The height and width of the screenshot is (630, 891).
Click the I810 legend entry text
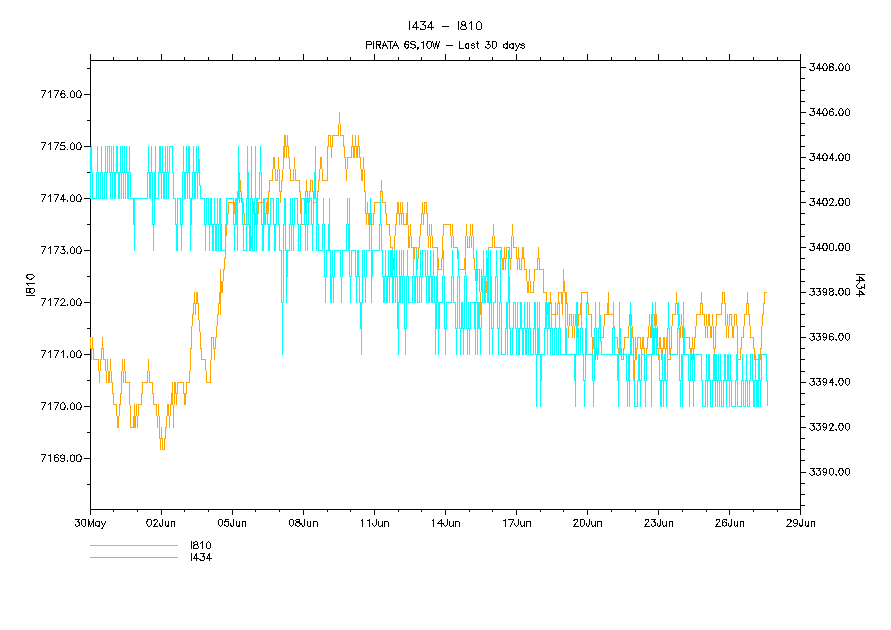200,545
